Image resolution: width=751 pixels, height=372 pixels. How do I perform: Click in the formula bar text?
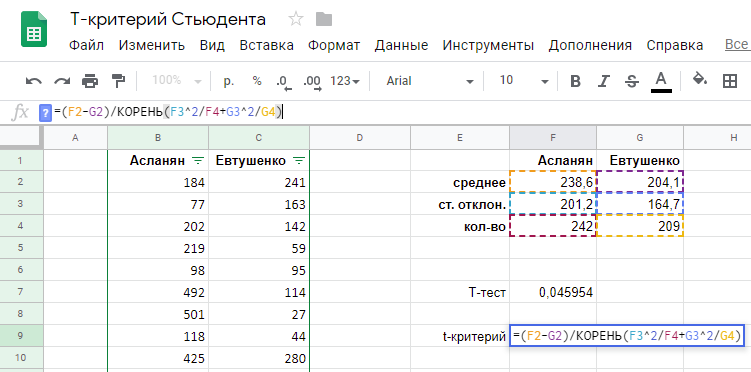tap(169, 113)
